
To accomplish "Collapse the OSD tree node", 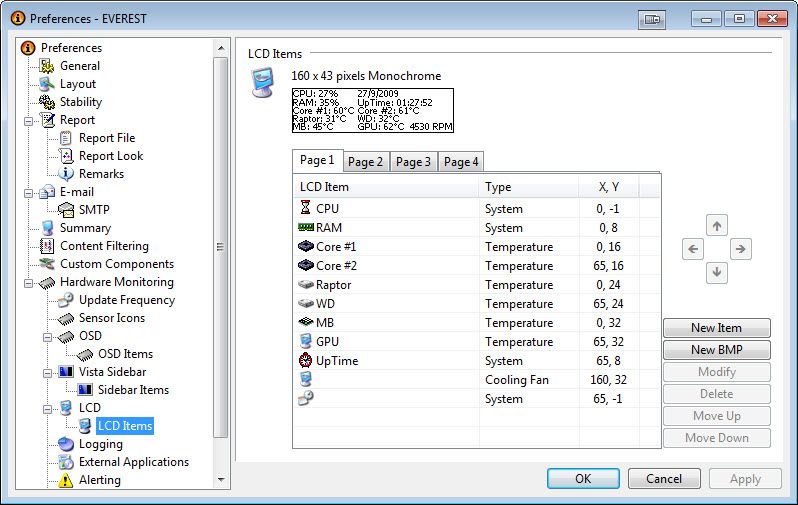I will point(47,337).
